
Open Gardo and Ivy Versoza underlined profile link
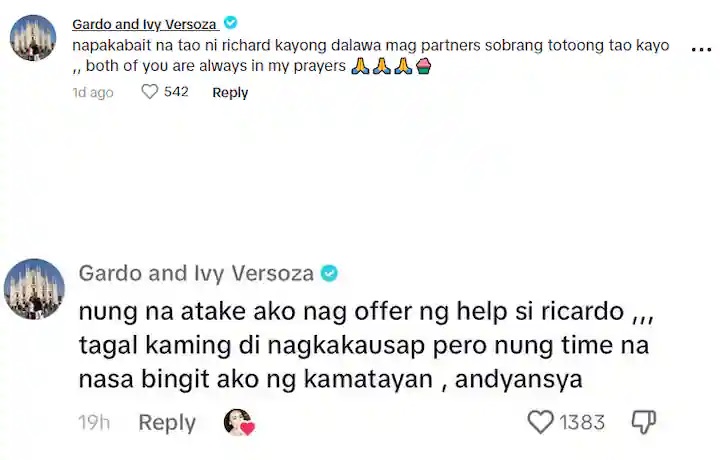pos(145,24)
